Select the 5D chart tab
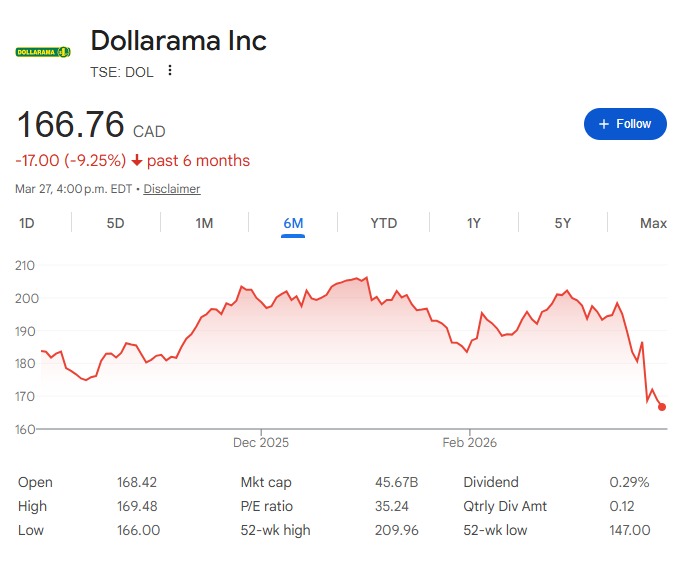Image resolution: width=687 pixels, height=572 pixels. click(x=115, y=223)
